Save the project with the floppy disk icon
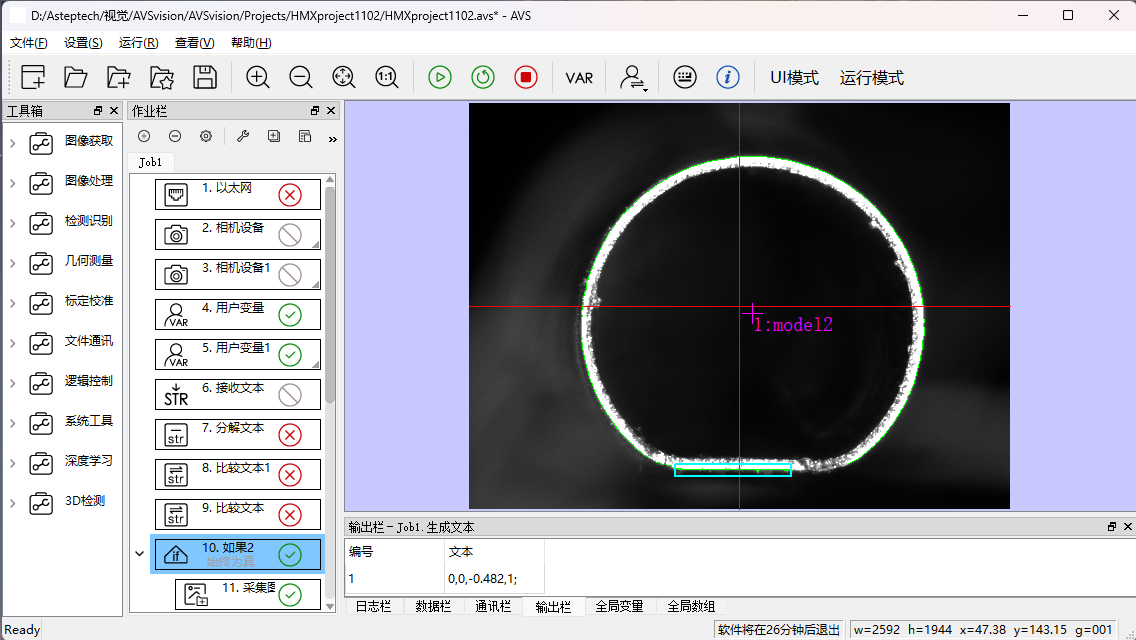 click(205, 77)
